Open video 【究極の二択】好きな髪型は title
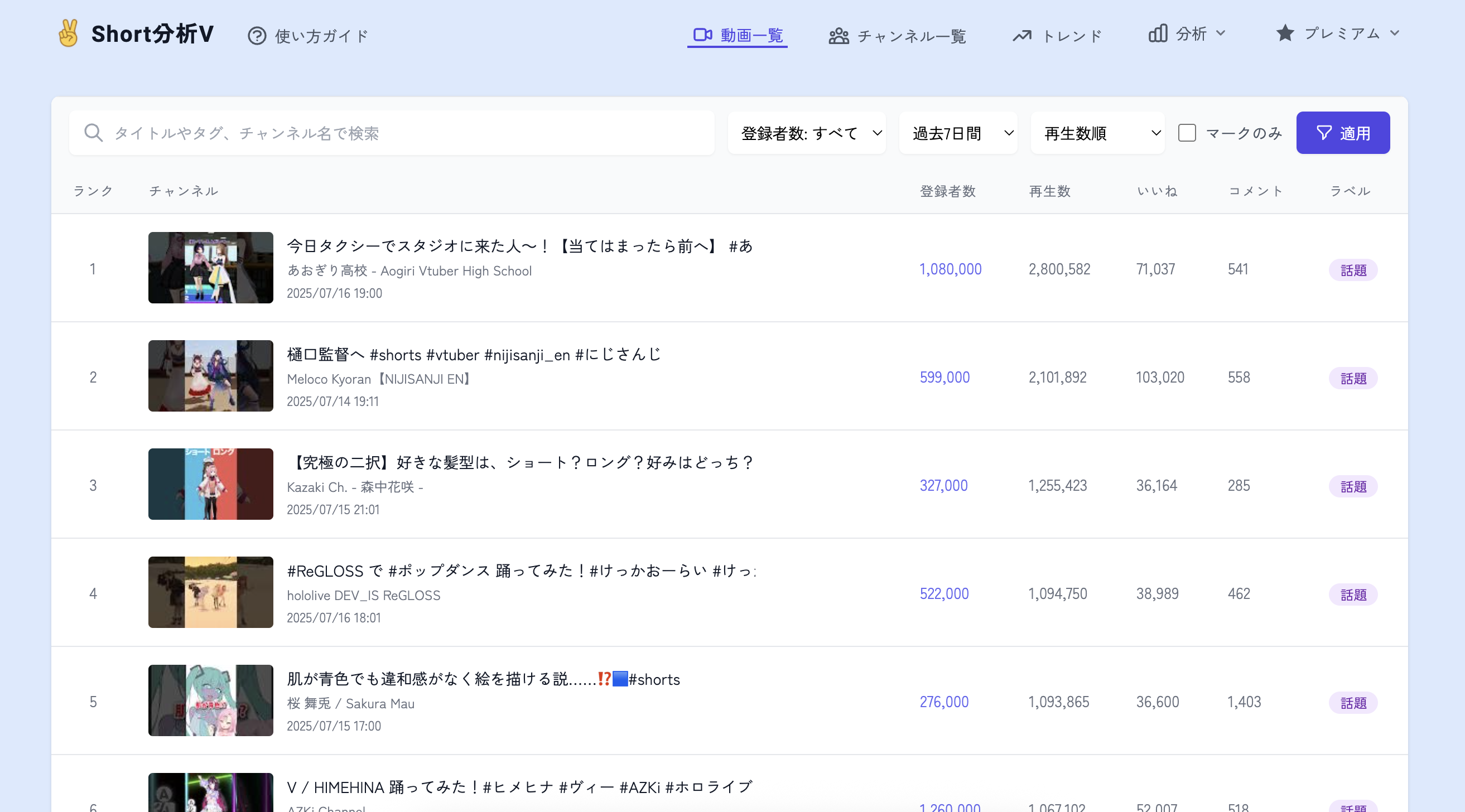 coord(520,462)
